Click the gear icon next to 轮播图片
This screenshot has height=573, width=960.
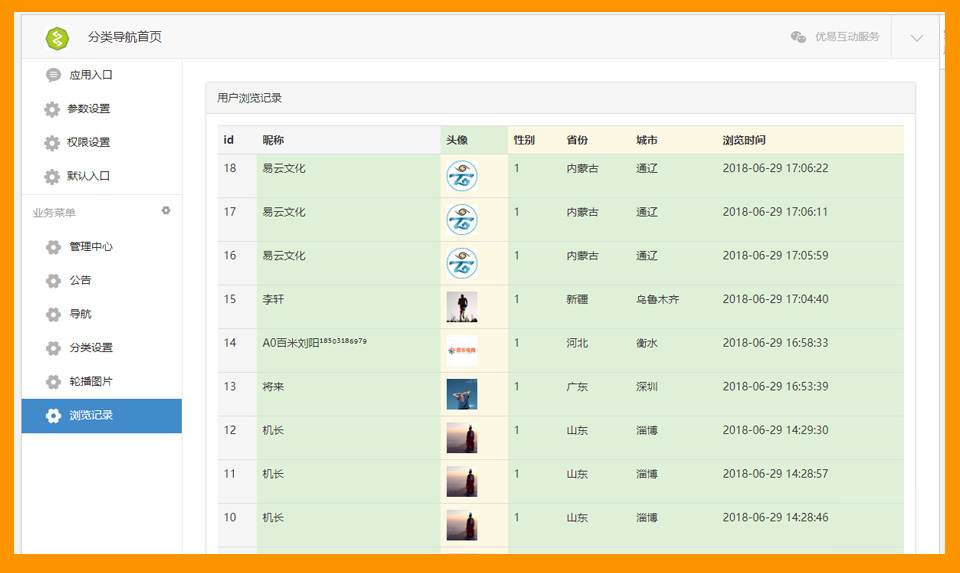point(53,381)
